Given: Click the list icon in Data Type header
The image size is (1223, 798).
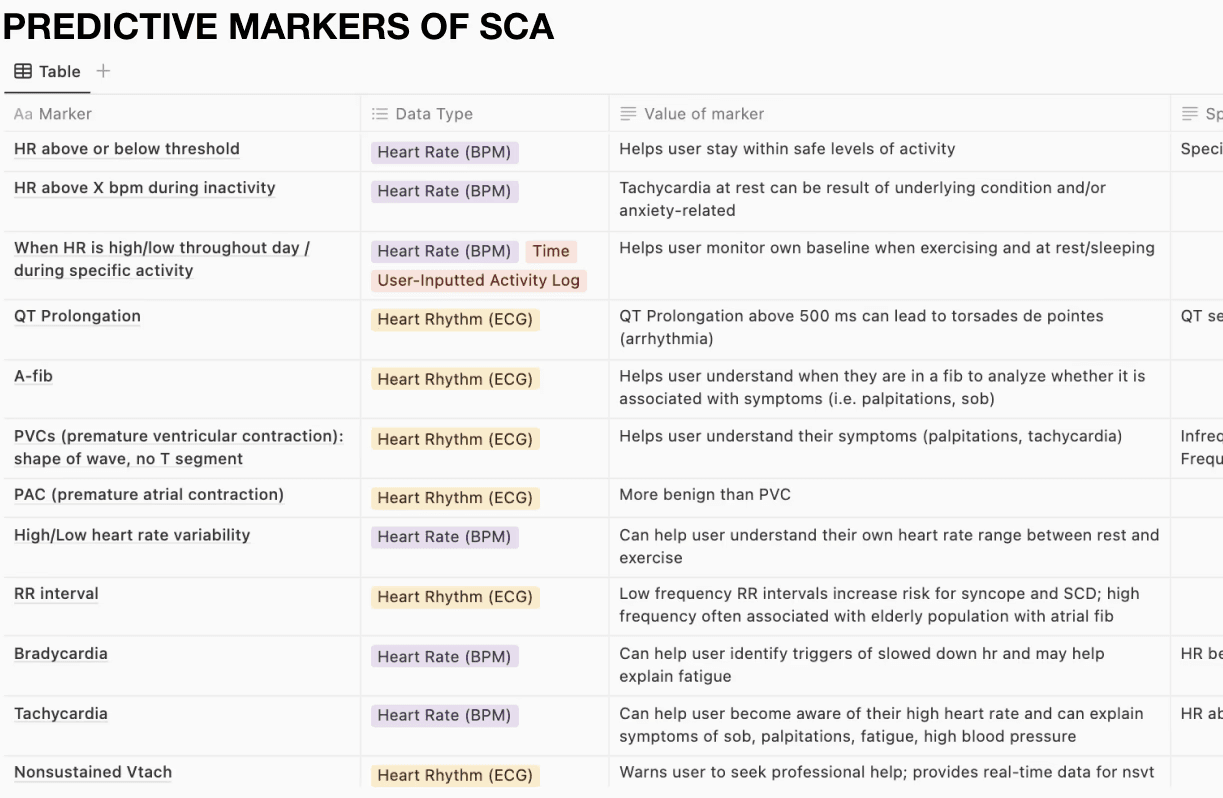Looking at the screenshot, I should [x=380, y=114].
